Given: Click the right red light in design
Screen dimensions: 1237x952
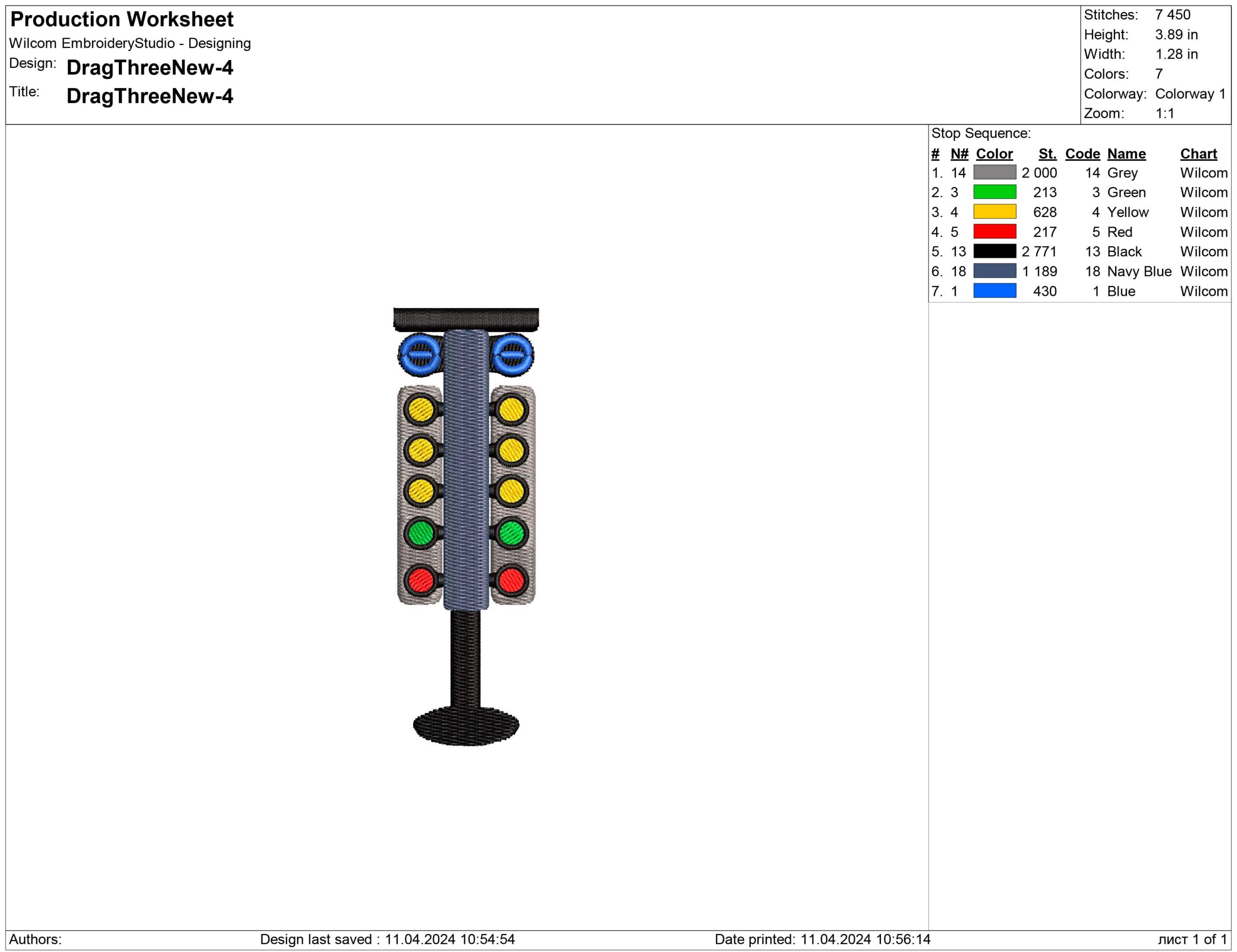Looking at the screenshot, I should pos(511,580).
